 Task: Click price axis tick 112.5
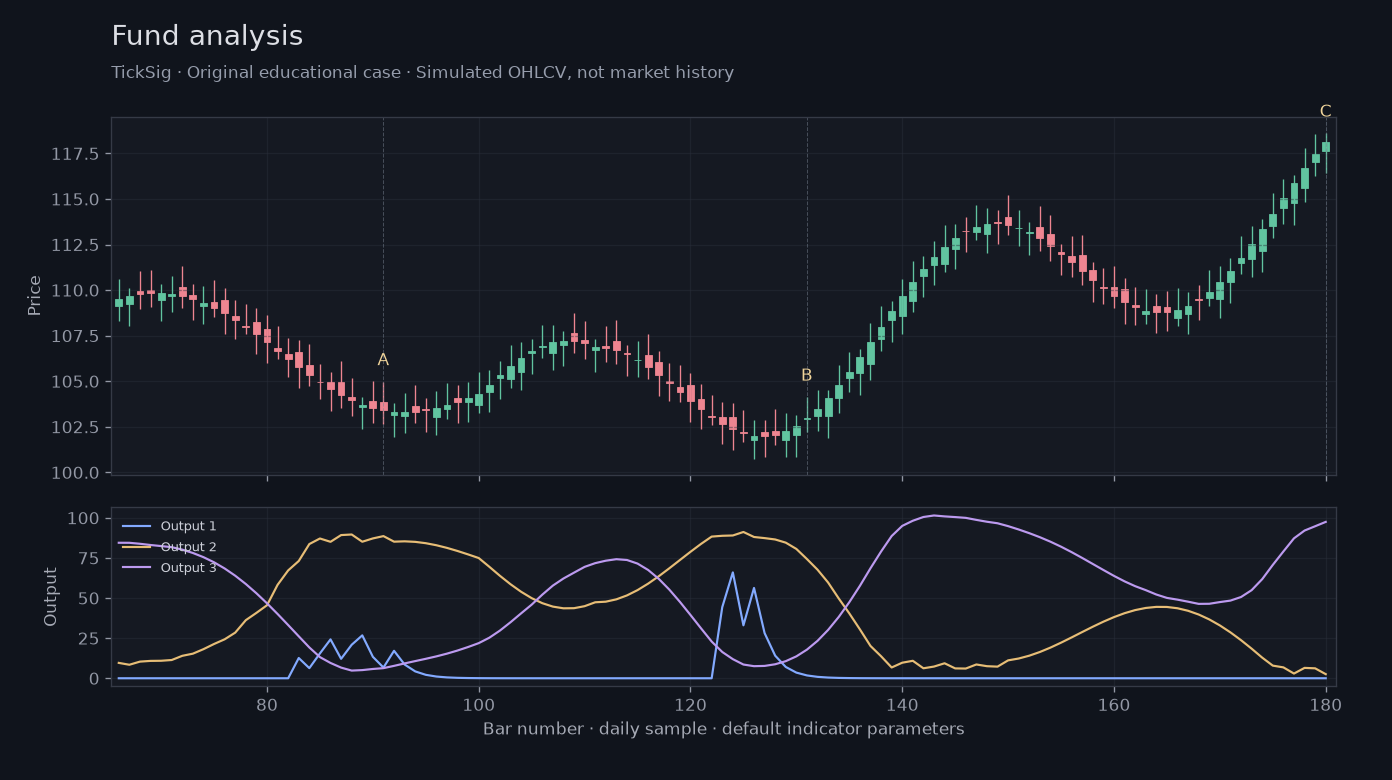75,245
